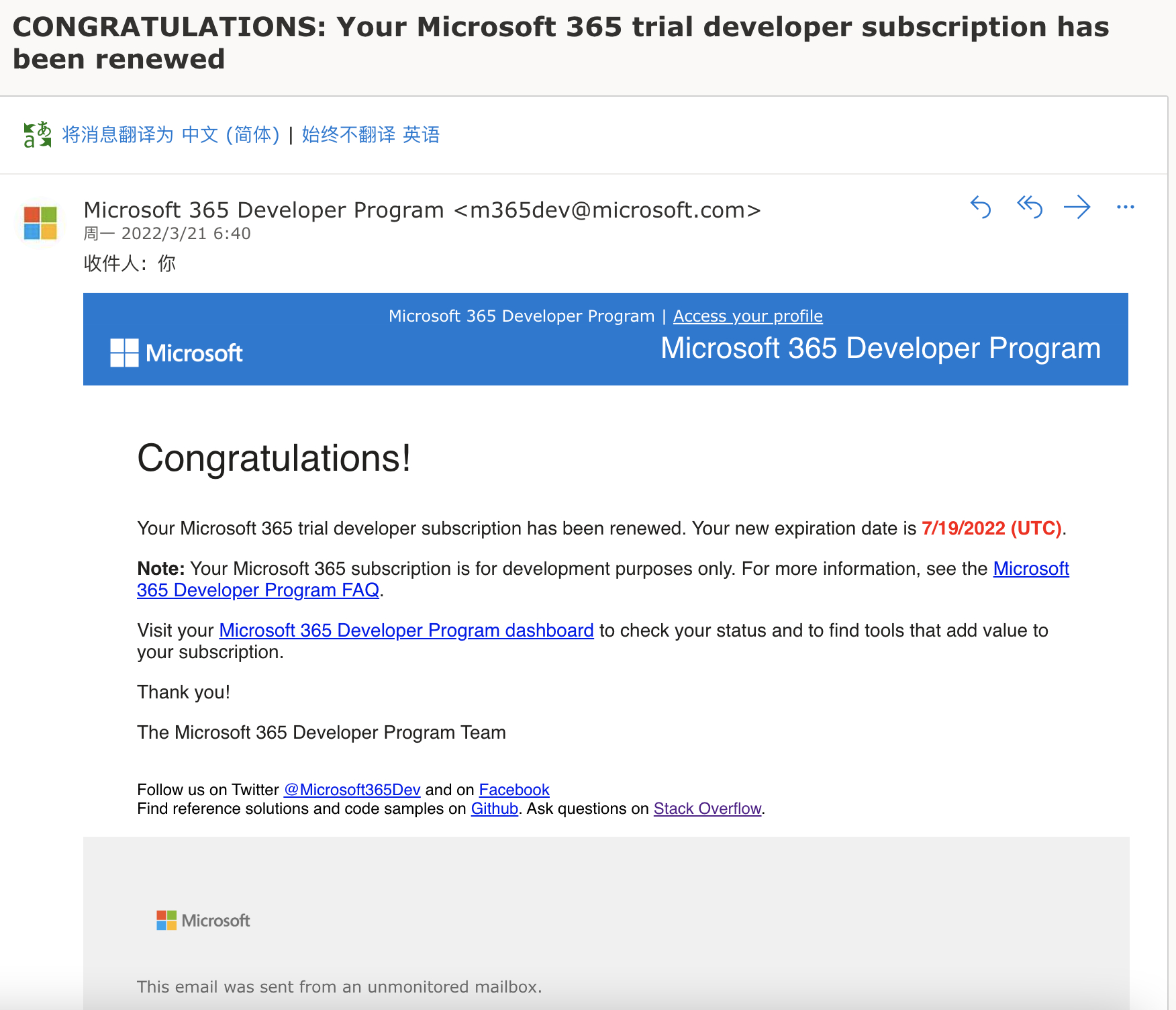This screenshot has height=1010, width=1176.
Task: Click the sender's Microsoft logo avatar
Action: 41,223
